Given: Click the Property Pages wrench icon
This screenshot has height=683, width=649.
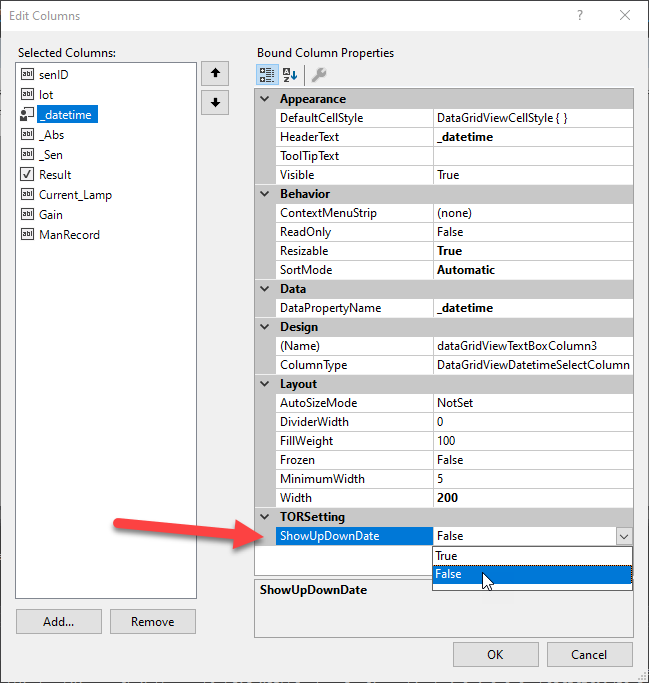Looking at the screenshot, I should point(319,74).
